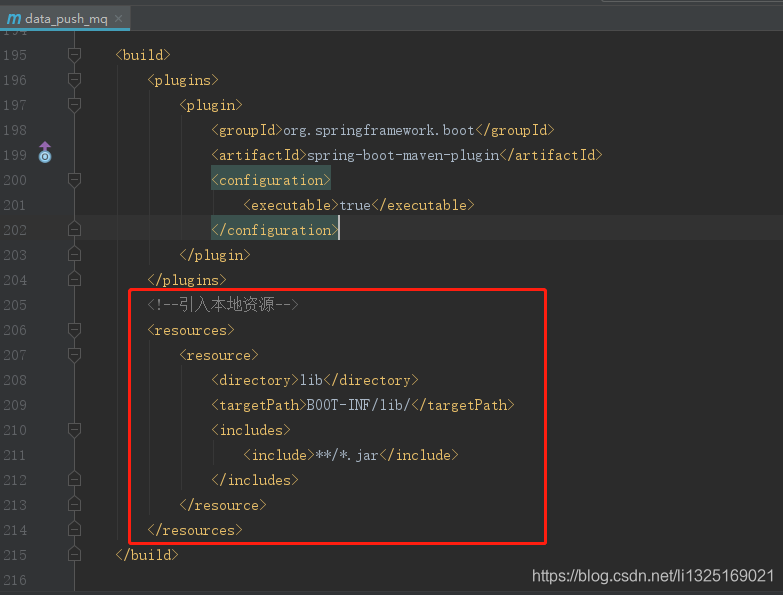Image resolution: width=783 pixels, height=595 pixels.
Task: Click the closing resources tag on line 214
Action: tap(195, 530)
